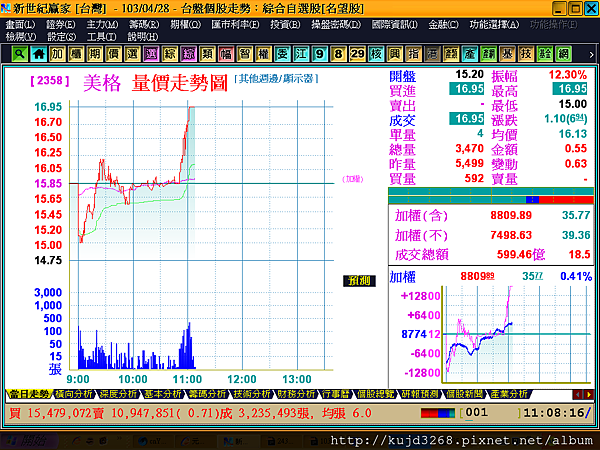Select the 權 toolbar icon
This screenshot has height=450, width=600.
coord(263,54)
